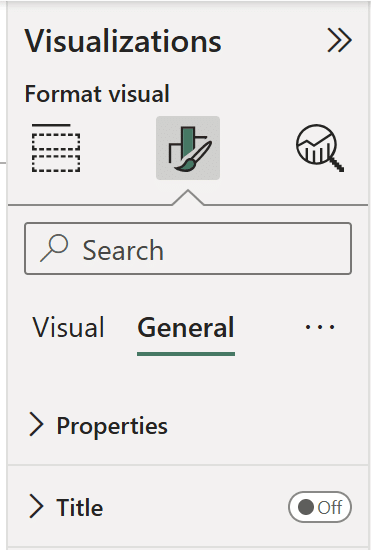Image resolution: width=371 pixels, height=550 pixels.
Task: Click the green underline beneath General
Action: pyautogui.click(x=186, y=354)
